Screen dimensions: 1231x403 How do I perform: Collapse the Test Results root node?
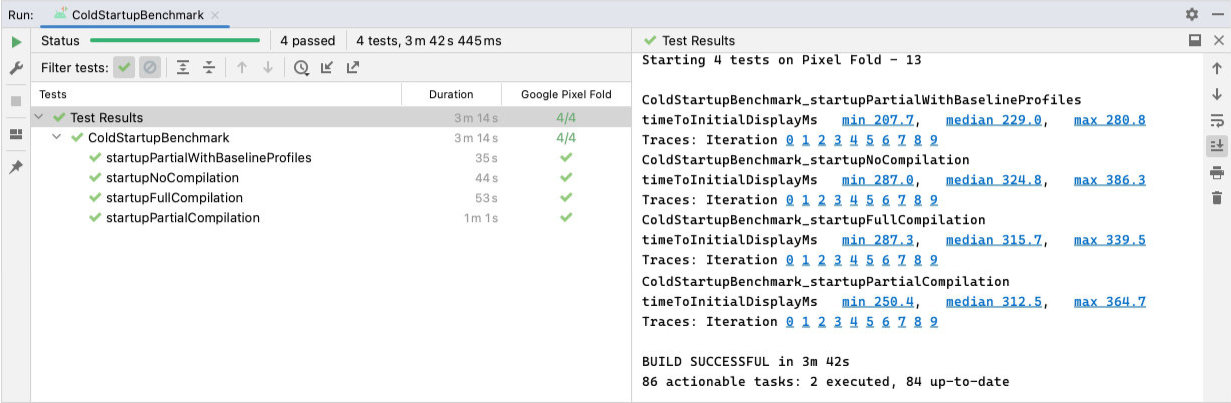[39, 118]
